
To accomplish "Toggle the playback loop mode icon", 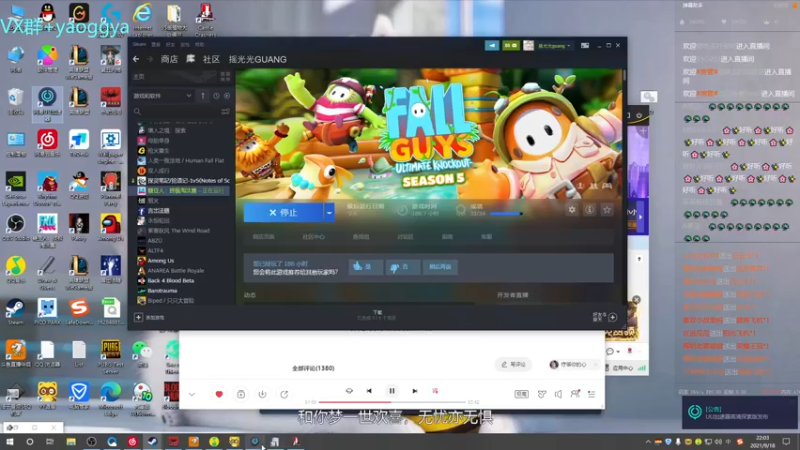I will pyautogui.click(x=349, y=391).
